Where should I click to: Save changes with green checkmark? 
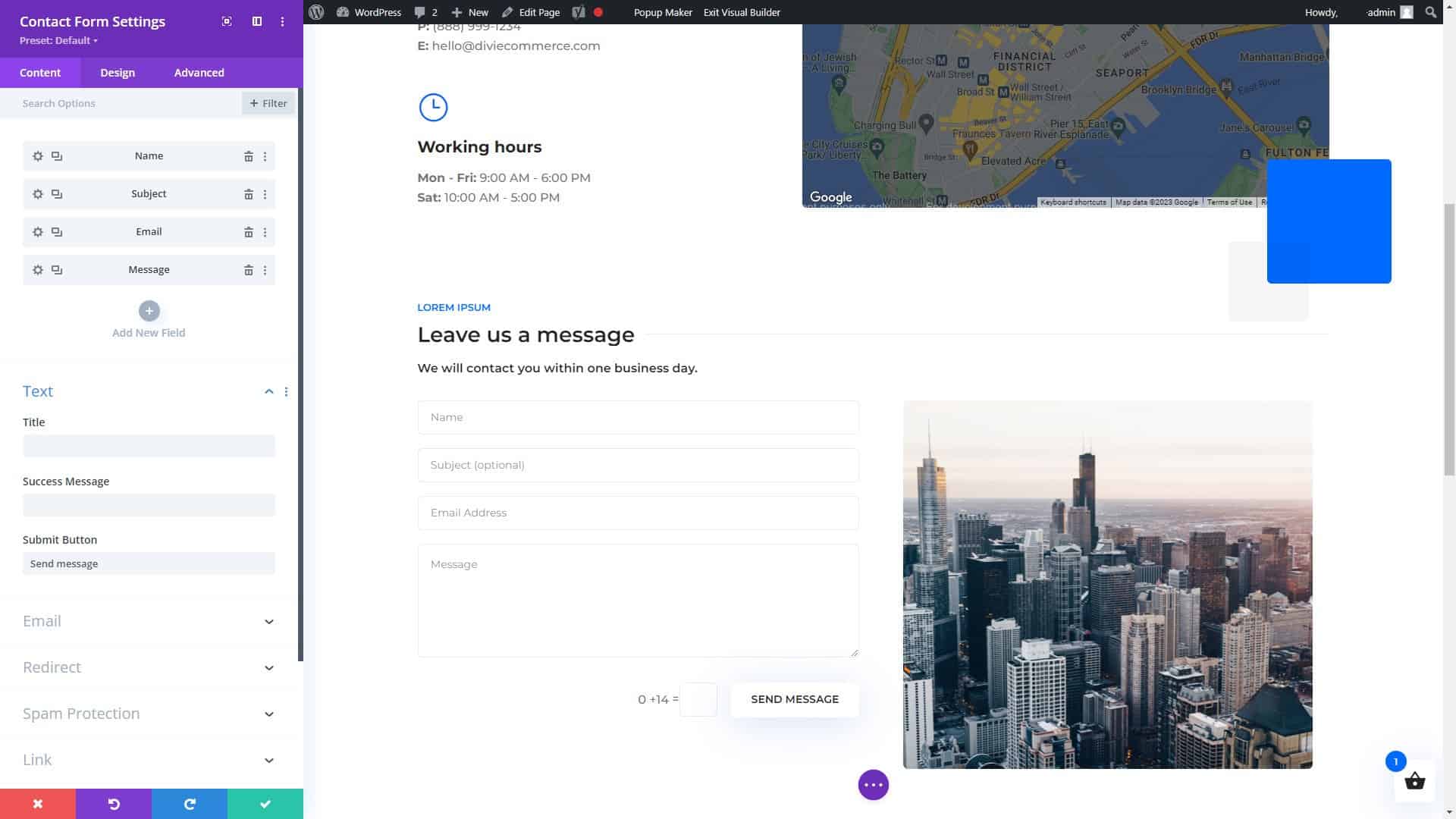[x=265, y=804]
